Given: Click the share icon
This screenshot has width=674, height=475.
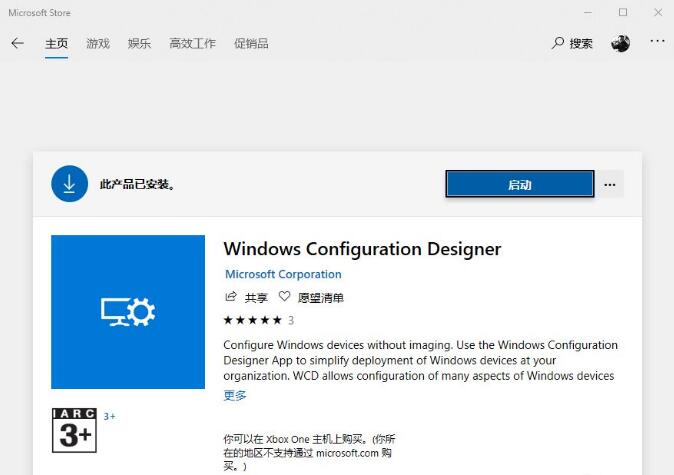Looking at the screenshot, I should pos(231,297).
